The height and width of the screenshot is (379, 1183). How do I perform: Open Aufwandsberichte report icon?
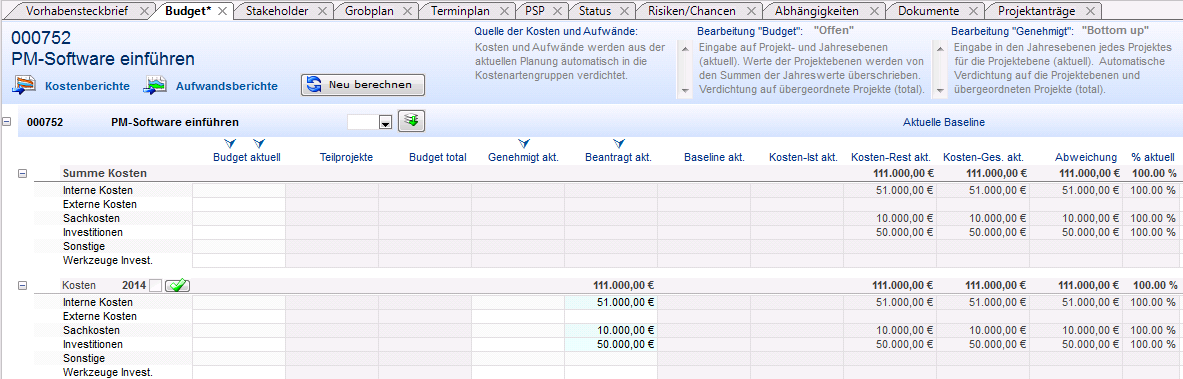pyautogui.click(x=155, y=85)
